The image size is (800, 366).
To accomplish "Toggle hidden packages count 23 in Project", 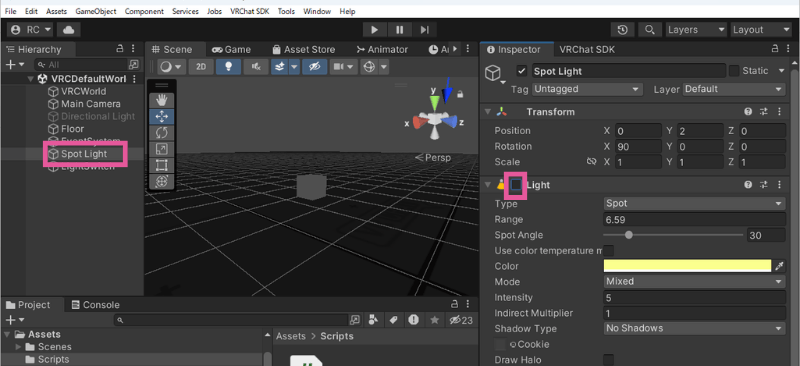I will 460,320.
